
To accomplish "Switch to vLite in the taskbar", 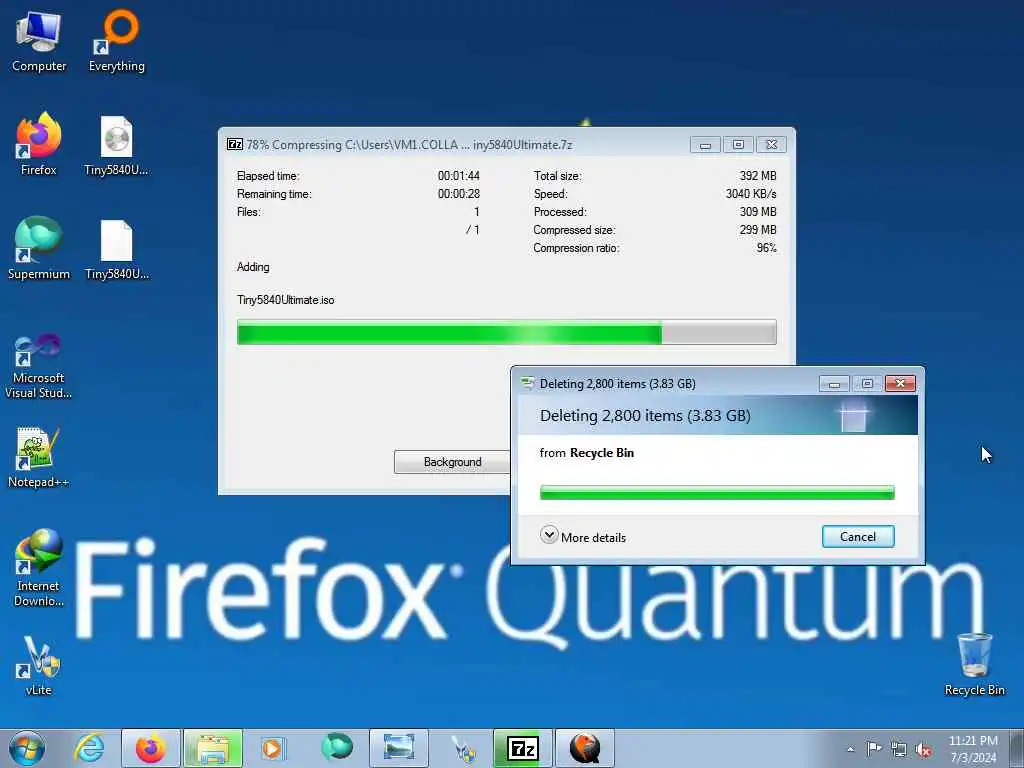I will [x=463, y=748].
